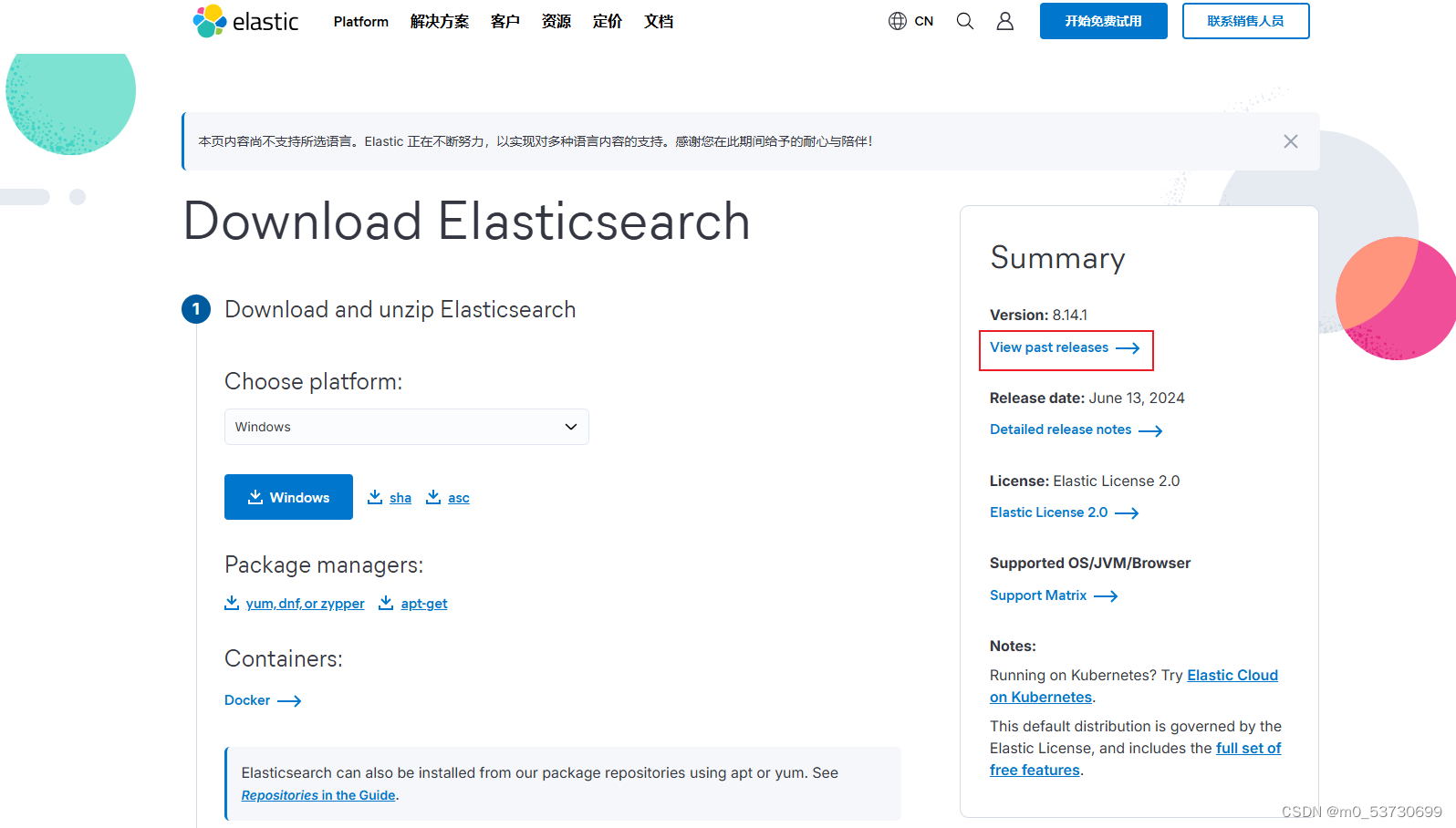Click the 开始免费试用 button
1456x828 pixels.
(x=1104, y=21)
